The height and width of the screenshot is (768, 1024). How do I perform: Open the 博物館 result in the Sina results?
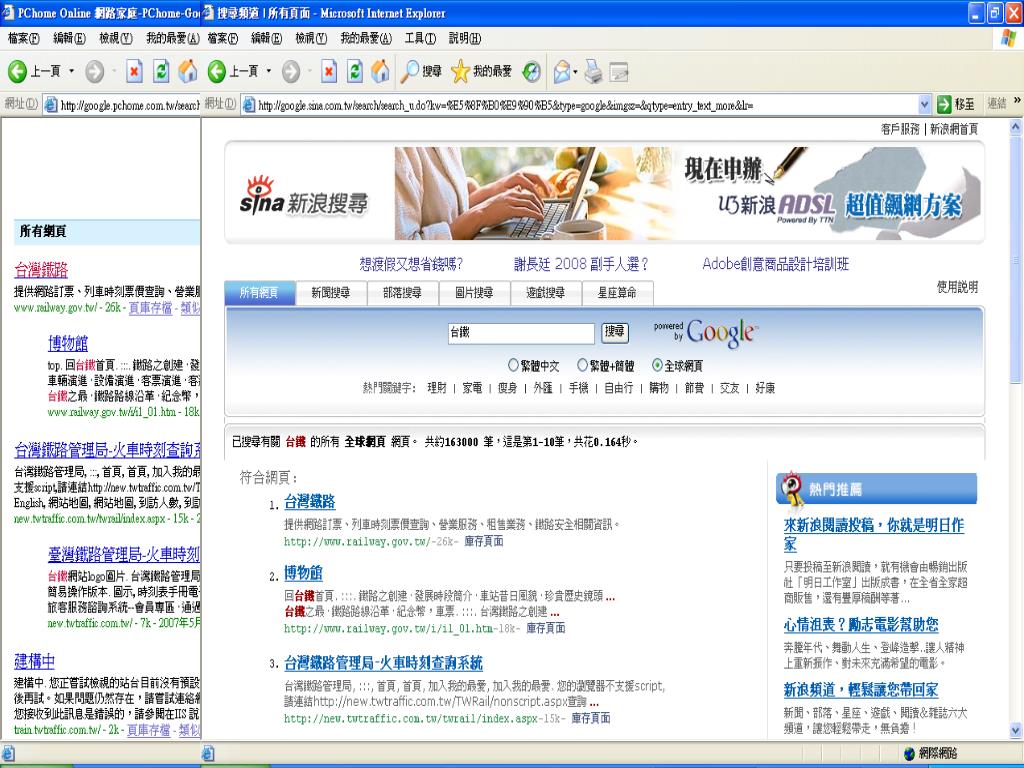[x=303, y=573]
